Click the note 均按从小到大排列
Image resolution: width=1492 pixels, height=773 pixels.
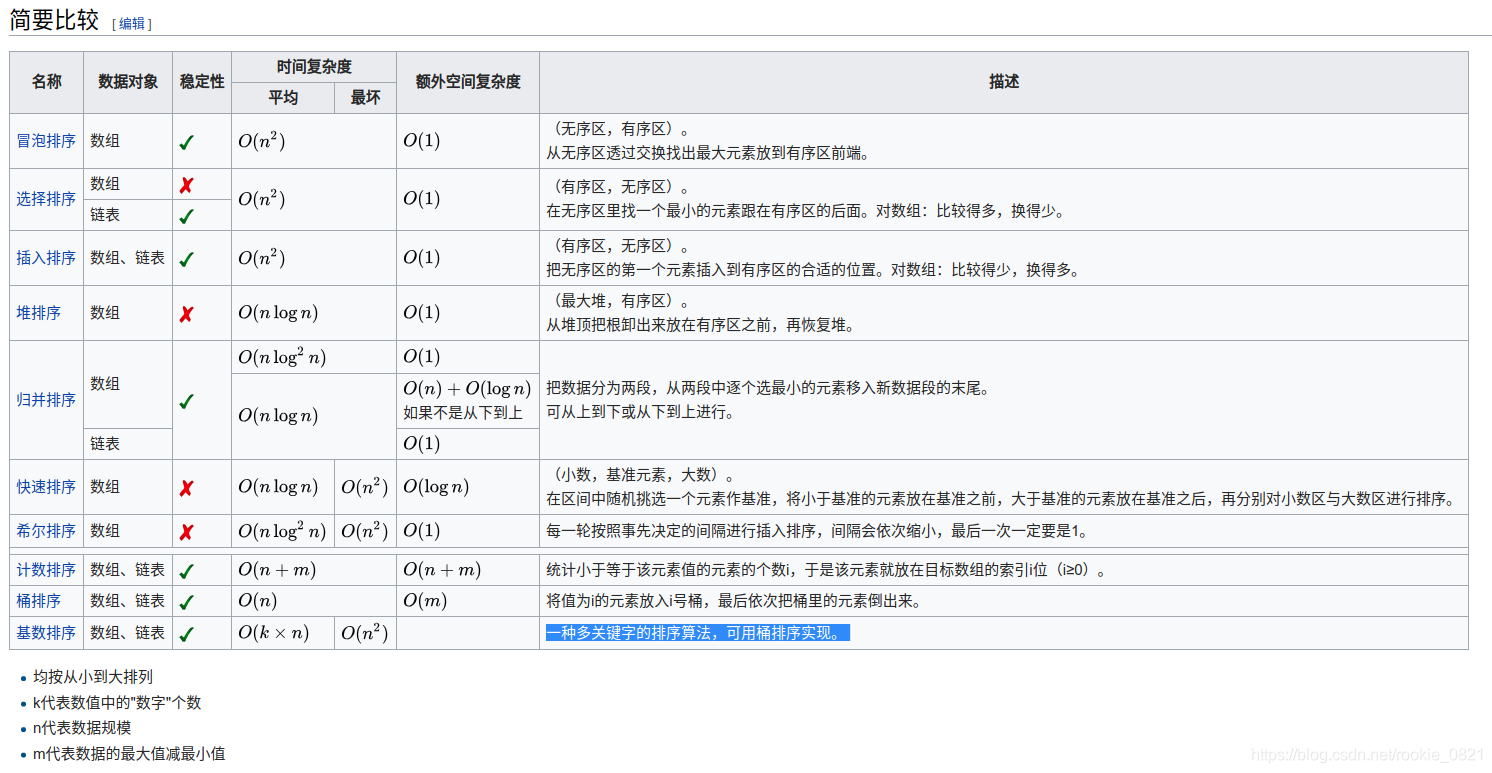point(93,677)
